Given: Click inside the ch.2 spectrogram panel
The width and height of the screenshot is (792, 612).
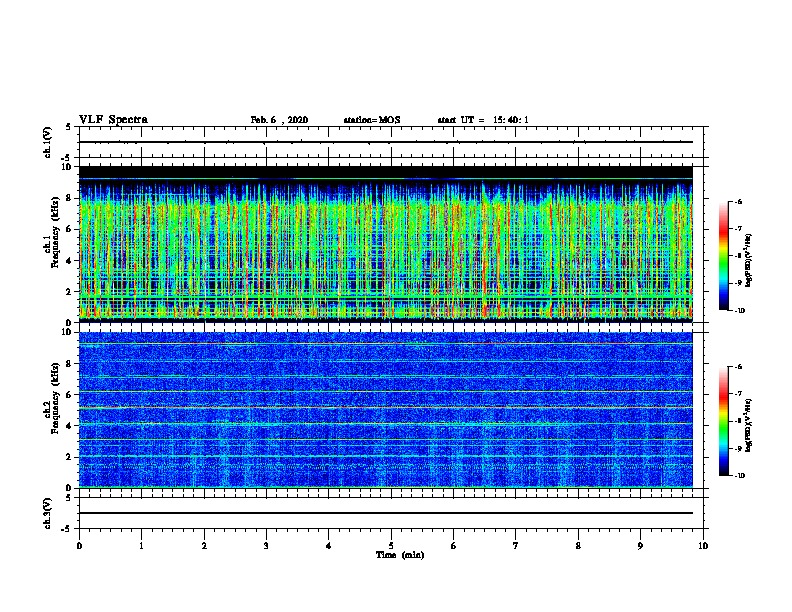Looking at the screenshot, I should pyautogui.click(x=386, y=410).
